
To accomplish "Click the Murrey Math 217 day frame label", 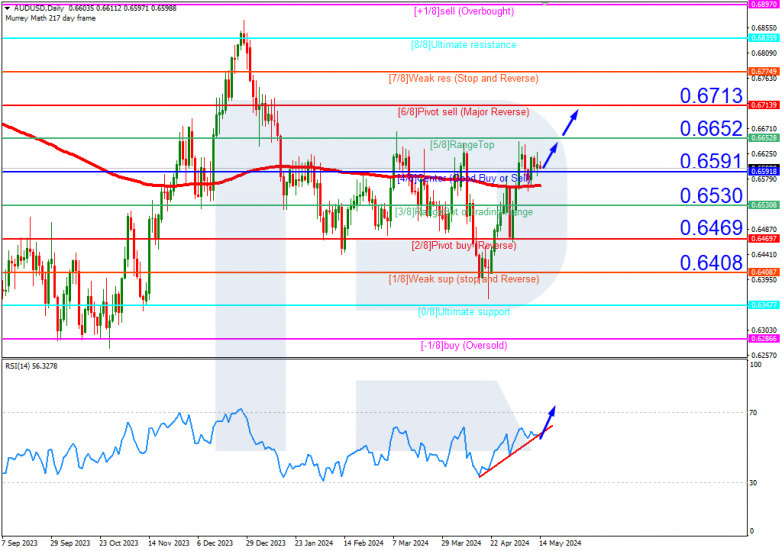I will [50, 18].
